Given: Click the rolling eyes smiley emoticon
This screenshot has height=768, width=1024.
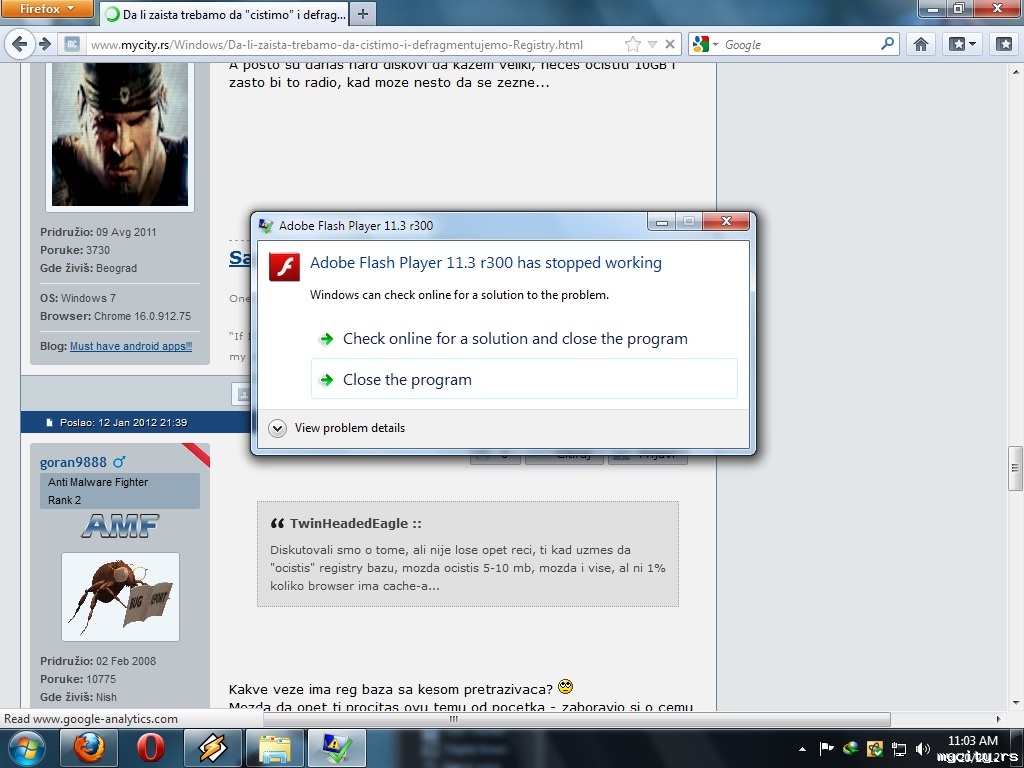Looking at the screenshot, I should pos(566,687).
